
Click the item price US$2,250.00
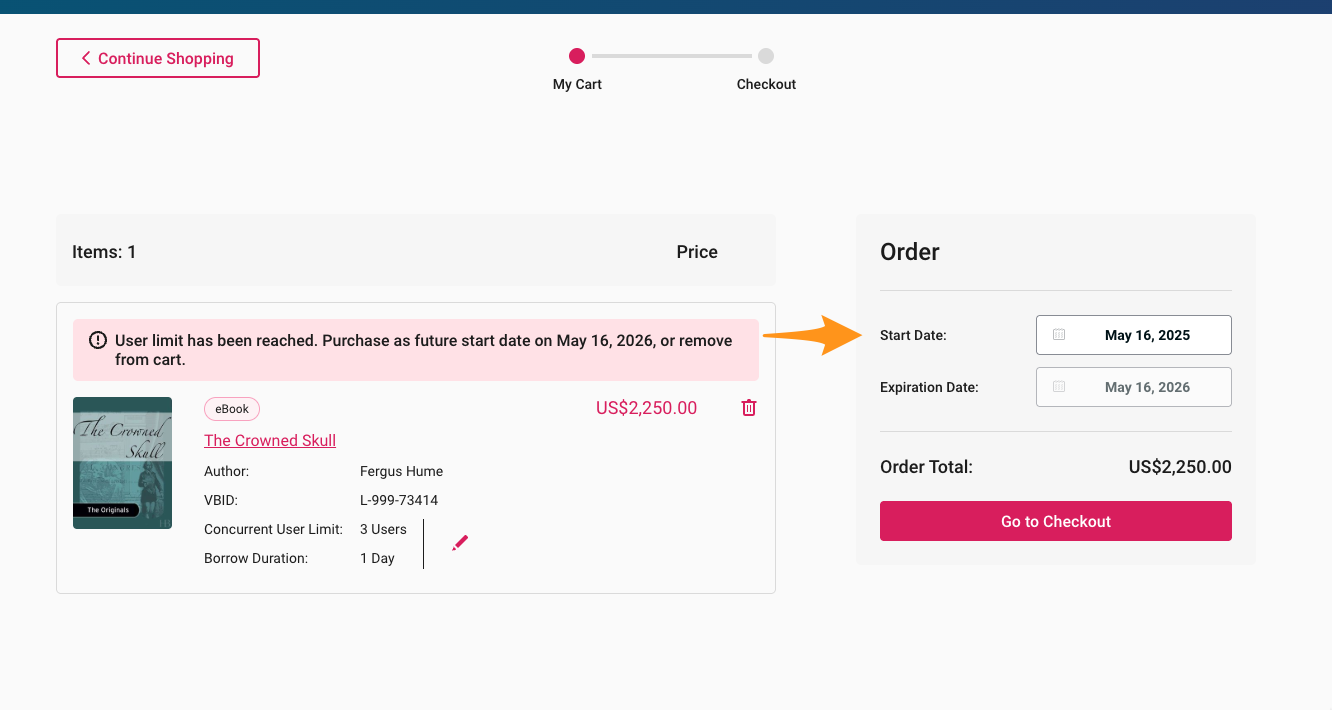[x=646, y=408]
